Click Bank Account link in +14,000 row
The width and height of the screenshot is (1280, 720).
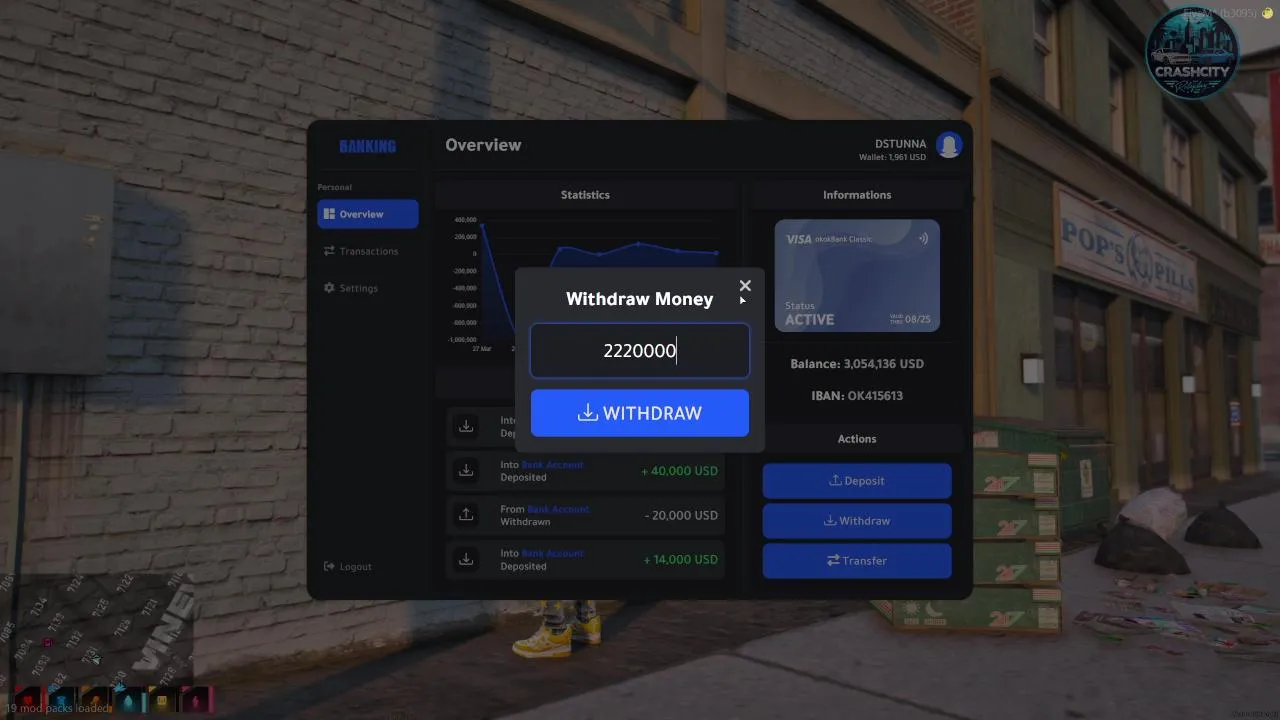pyautogui.click(x=553, y=553)
